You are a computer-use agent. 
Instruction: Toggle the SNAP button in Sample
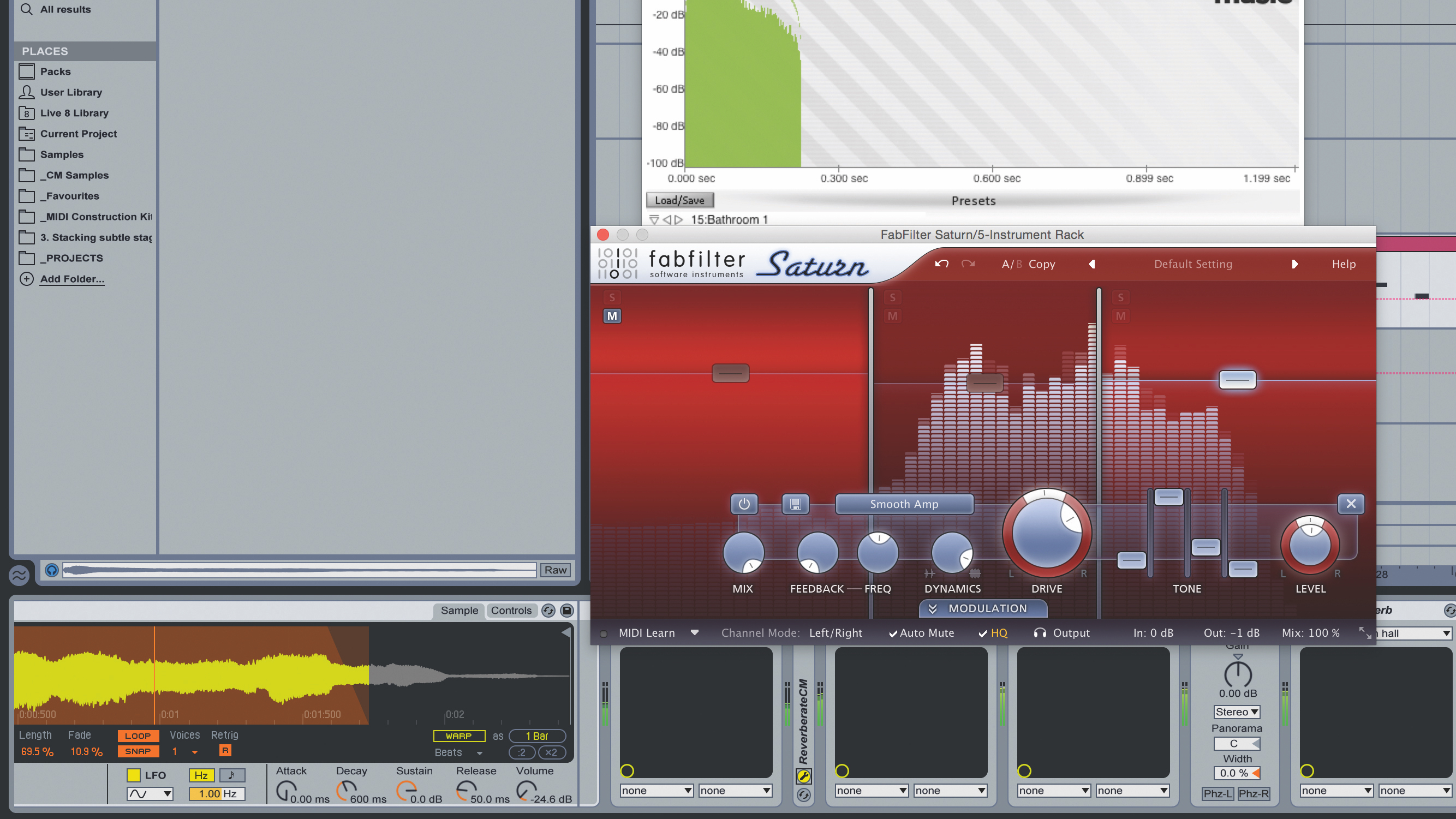[138, 751]
